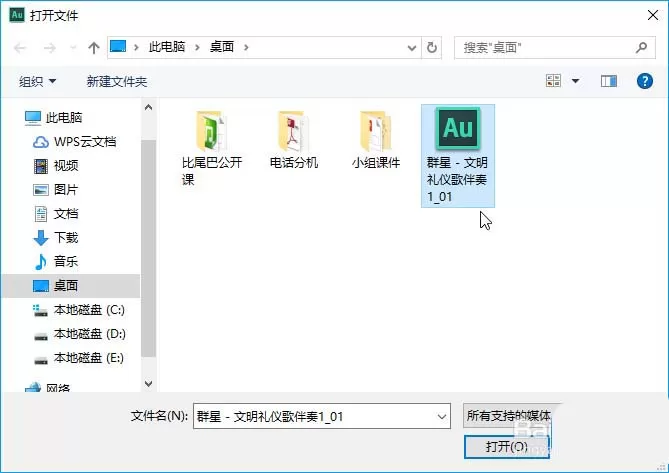Go up one folder level
Viewport: 669px width, 473px height.
94,48
